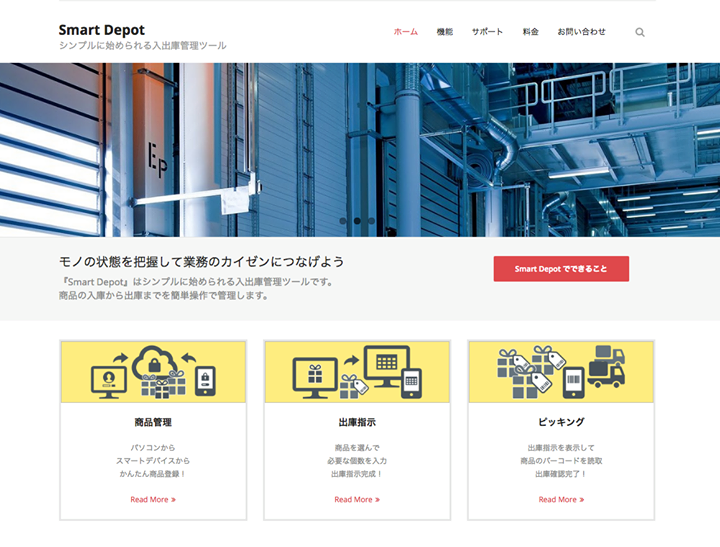Open the search magnifier icon in header
Image resolution: width=720 pixels, height=547 pixels.
(640, 32)
